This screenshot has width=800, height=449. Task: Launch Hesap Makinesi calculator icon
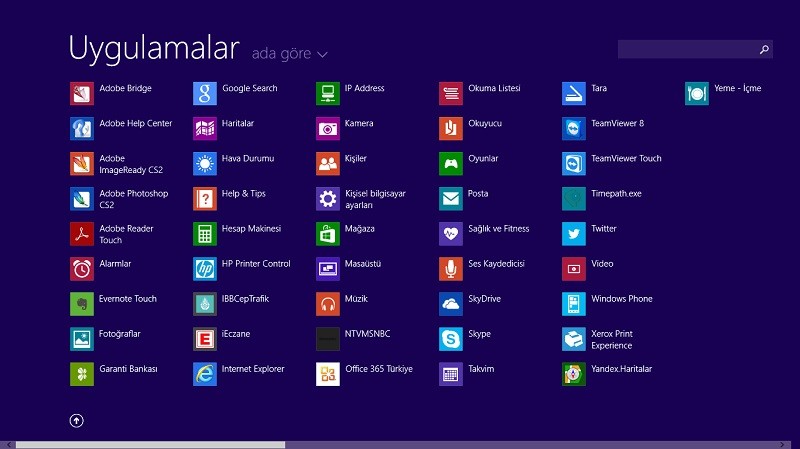pyautogui.click(x=205, y=234)
